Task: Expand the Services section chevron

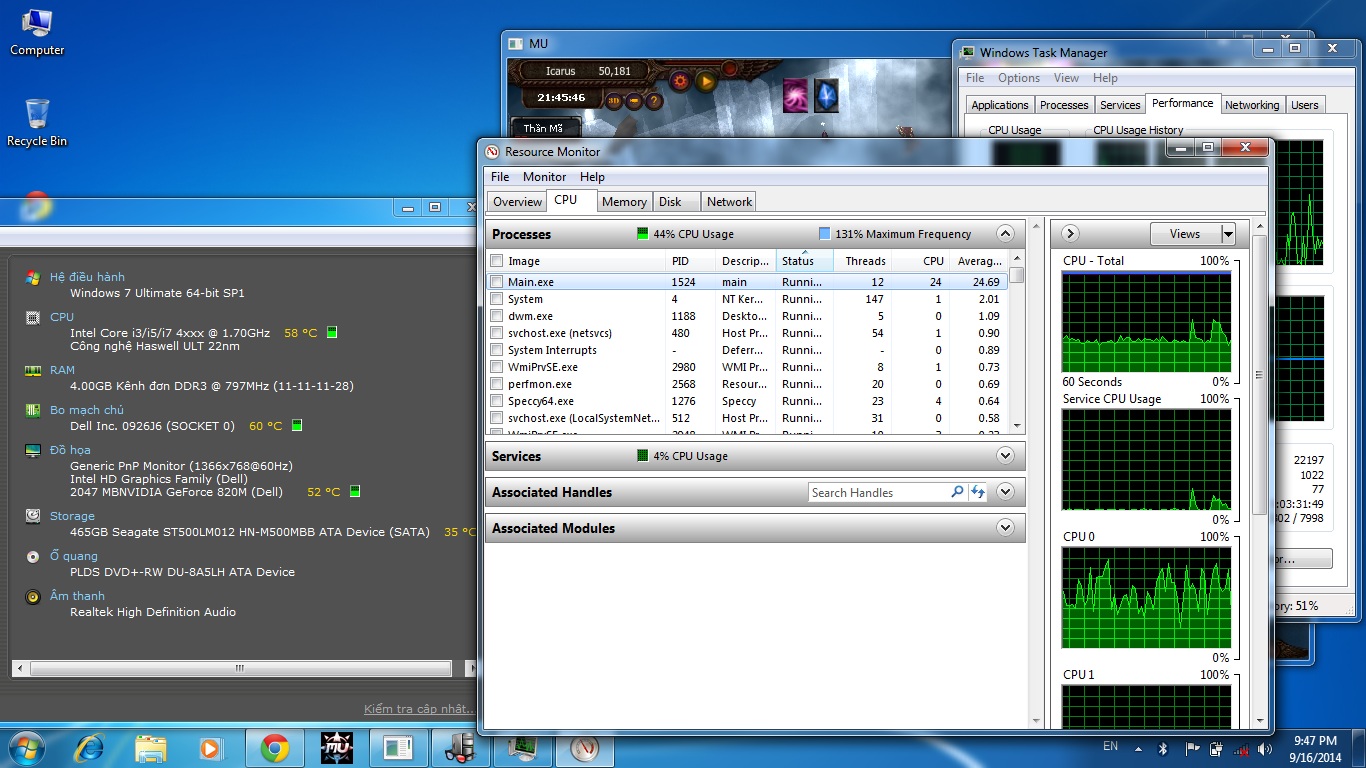Action: click(1006, 456)
